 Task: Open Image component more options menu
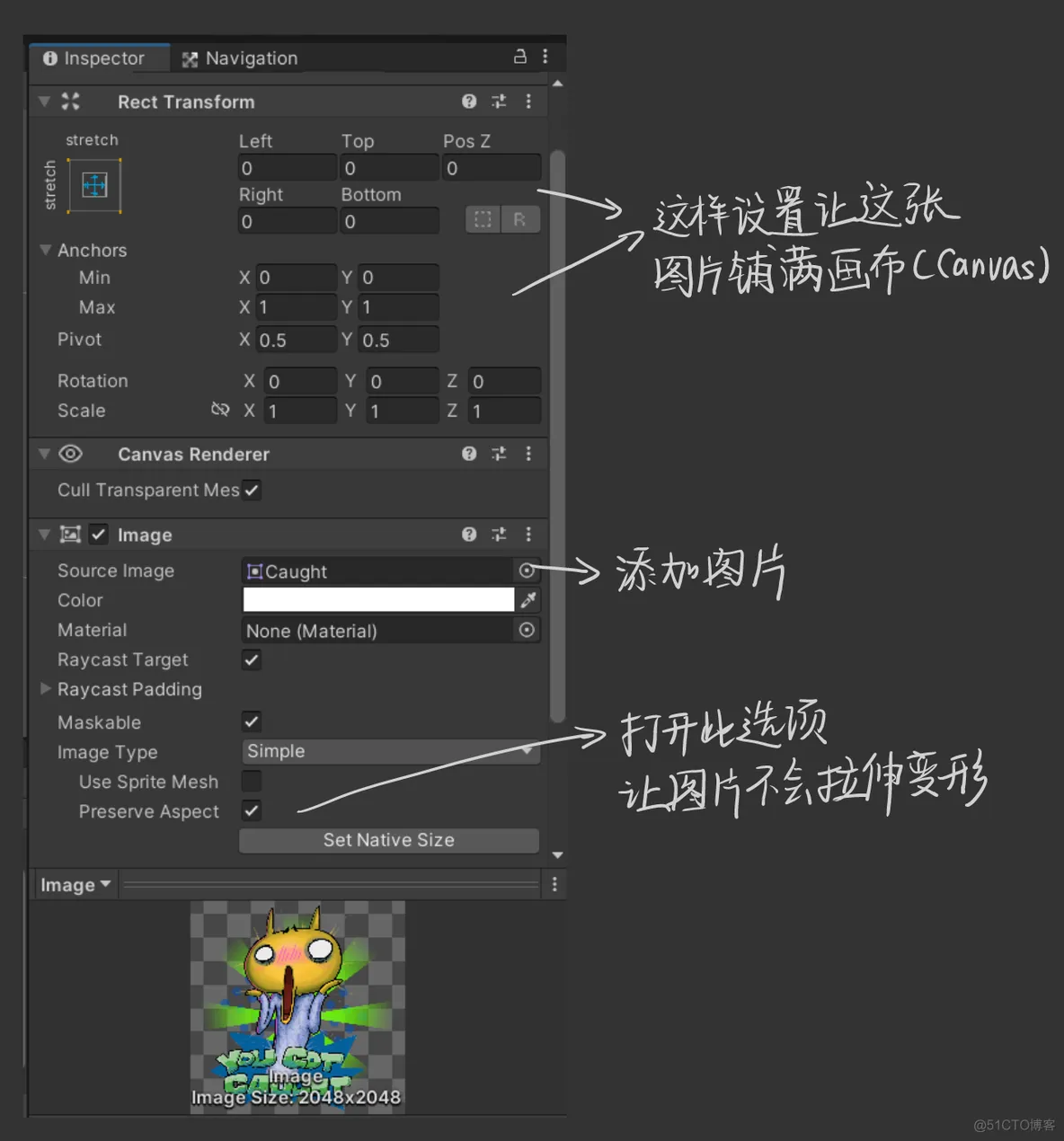[x=528, y=535]
